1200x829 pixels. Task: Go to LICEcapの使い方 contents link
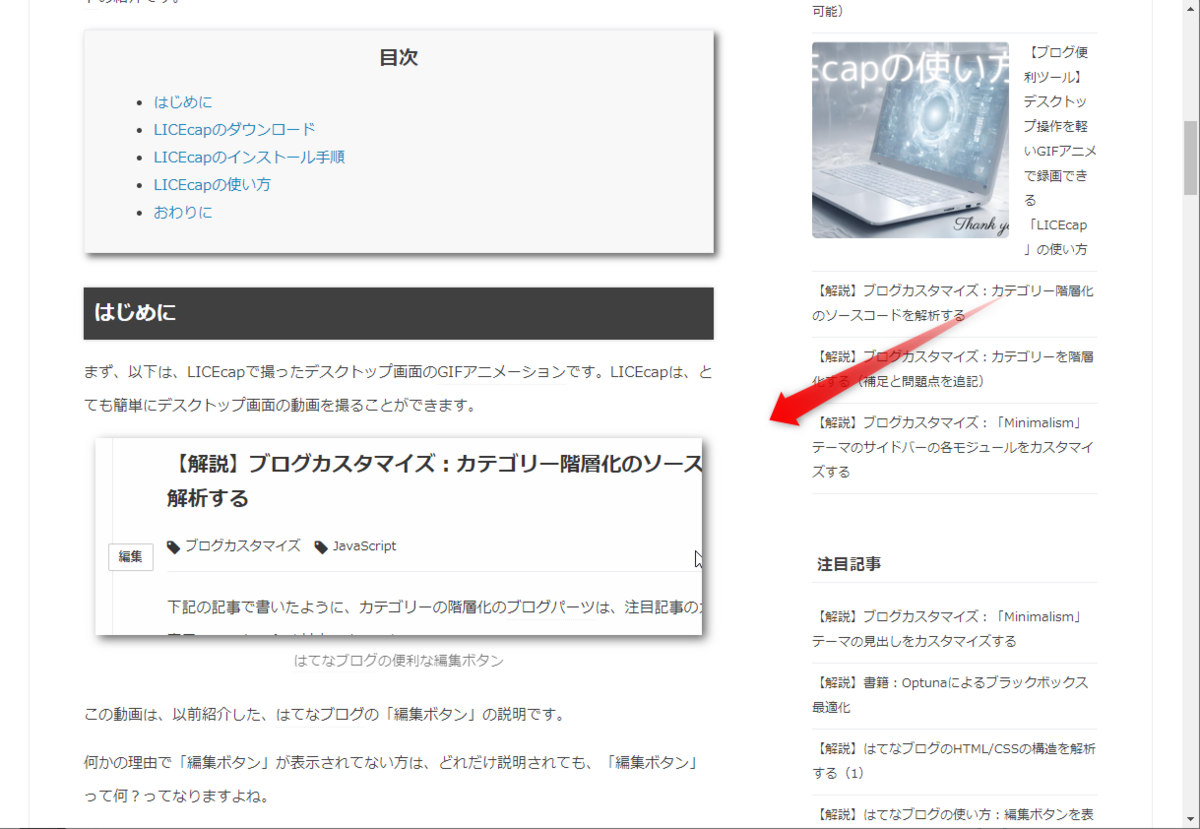(x=212, y=185)
